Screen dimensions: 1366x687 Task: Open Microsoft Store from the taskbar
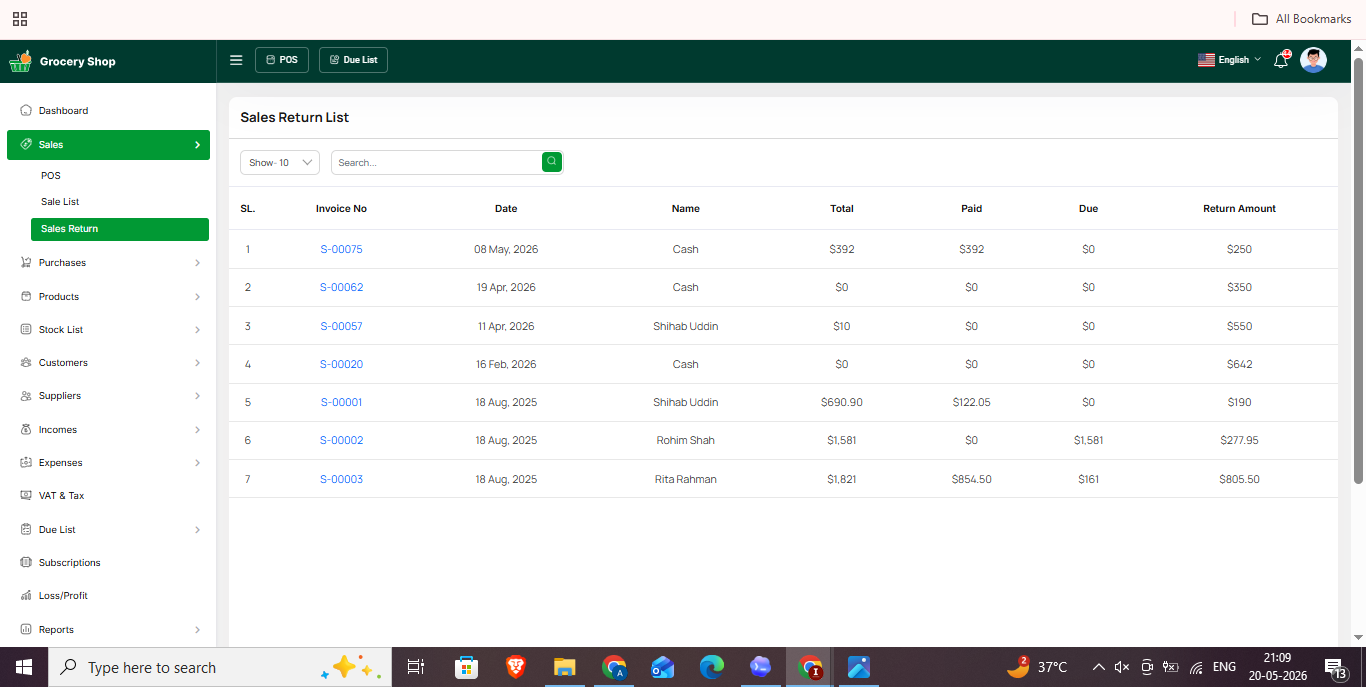coord(466,667)
